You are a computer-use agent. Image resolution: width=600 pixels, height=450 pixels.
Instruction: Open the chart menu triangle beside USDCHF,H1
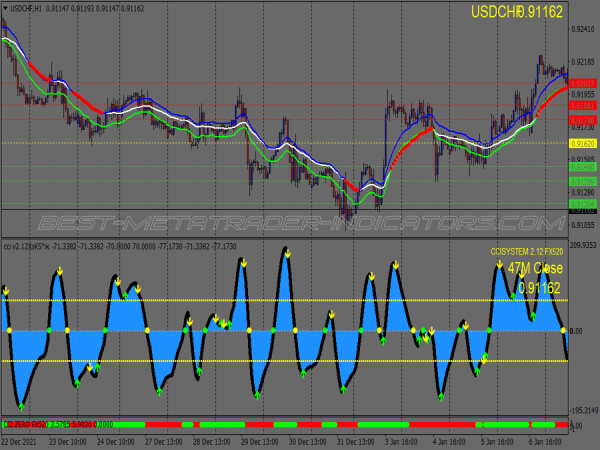pos(5,8)
